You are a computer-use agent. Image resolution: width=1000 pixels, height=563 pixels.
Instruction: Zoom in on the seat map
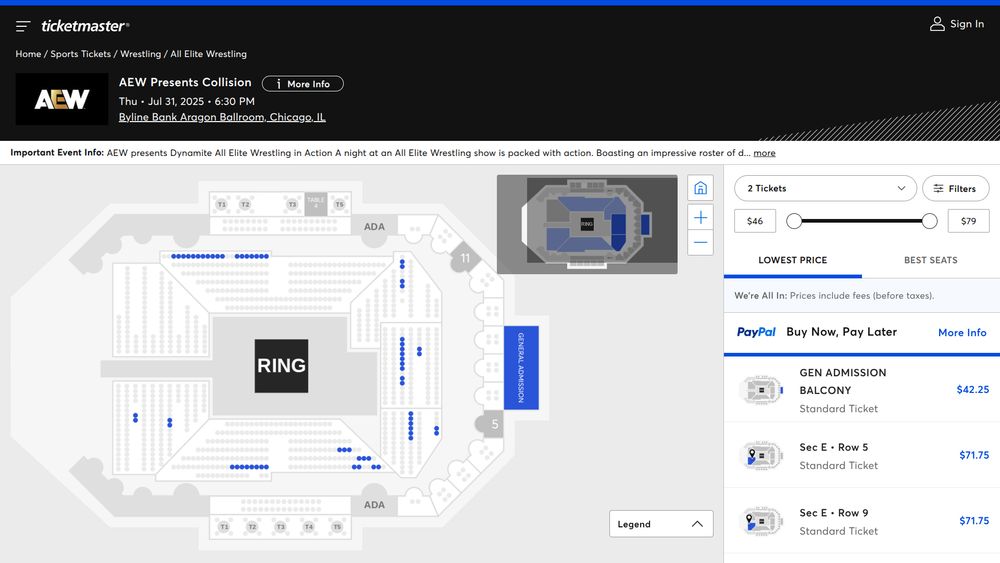(x=700, y=217)
